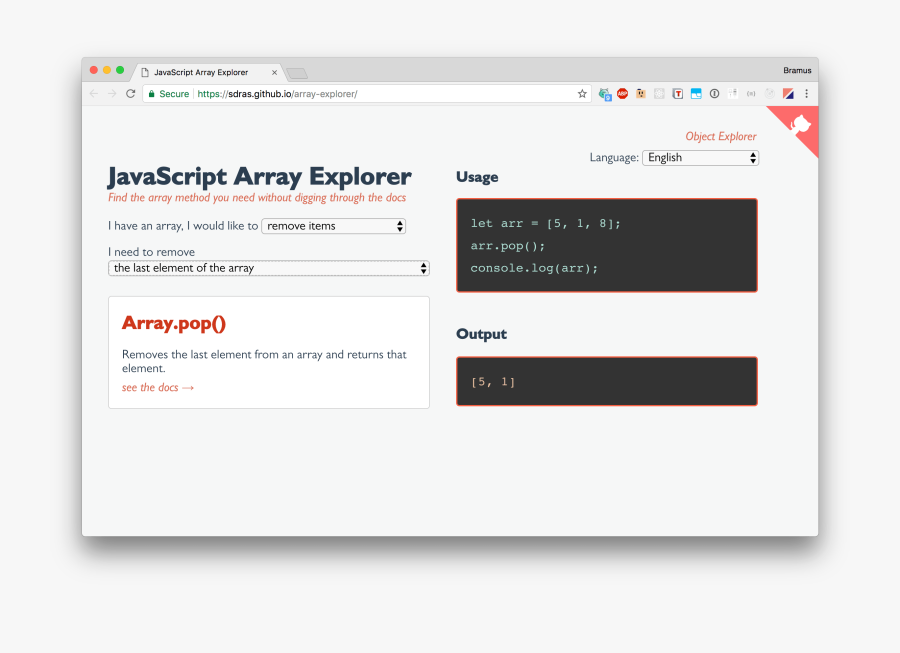Click the circled info extension icon
The image size is (900, 653).
tap(714, 94)
